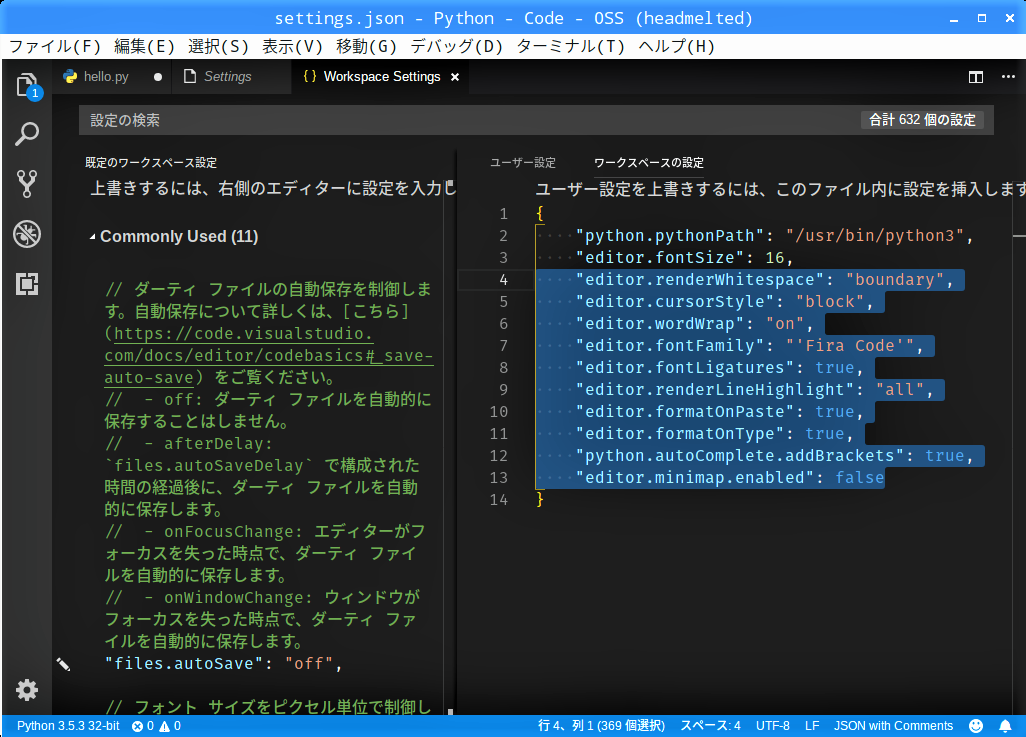Screen dimensions: 1026x737
Task: Click the pencil edit icon beside files.autoSave
Action: coord(63,664)
